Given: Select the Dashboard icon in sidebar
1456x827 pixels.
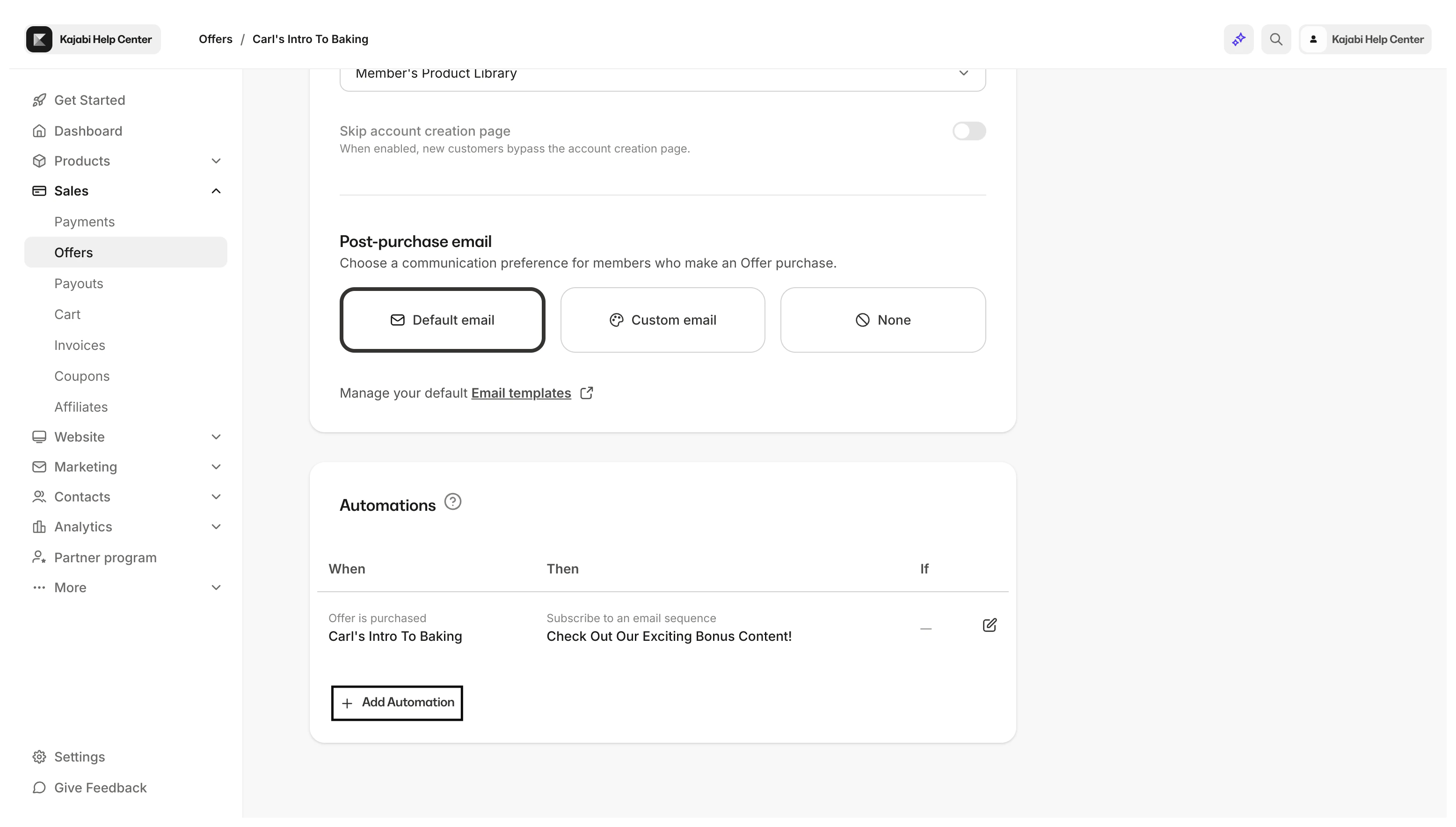Looking at the screenshot, I should click(x=39, y=131).
